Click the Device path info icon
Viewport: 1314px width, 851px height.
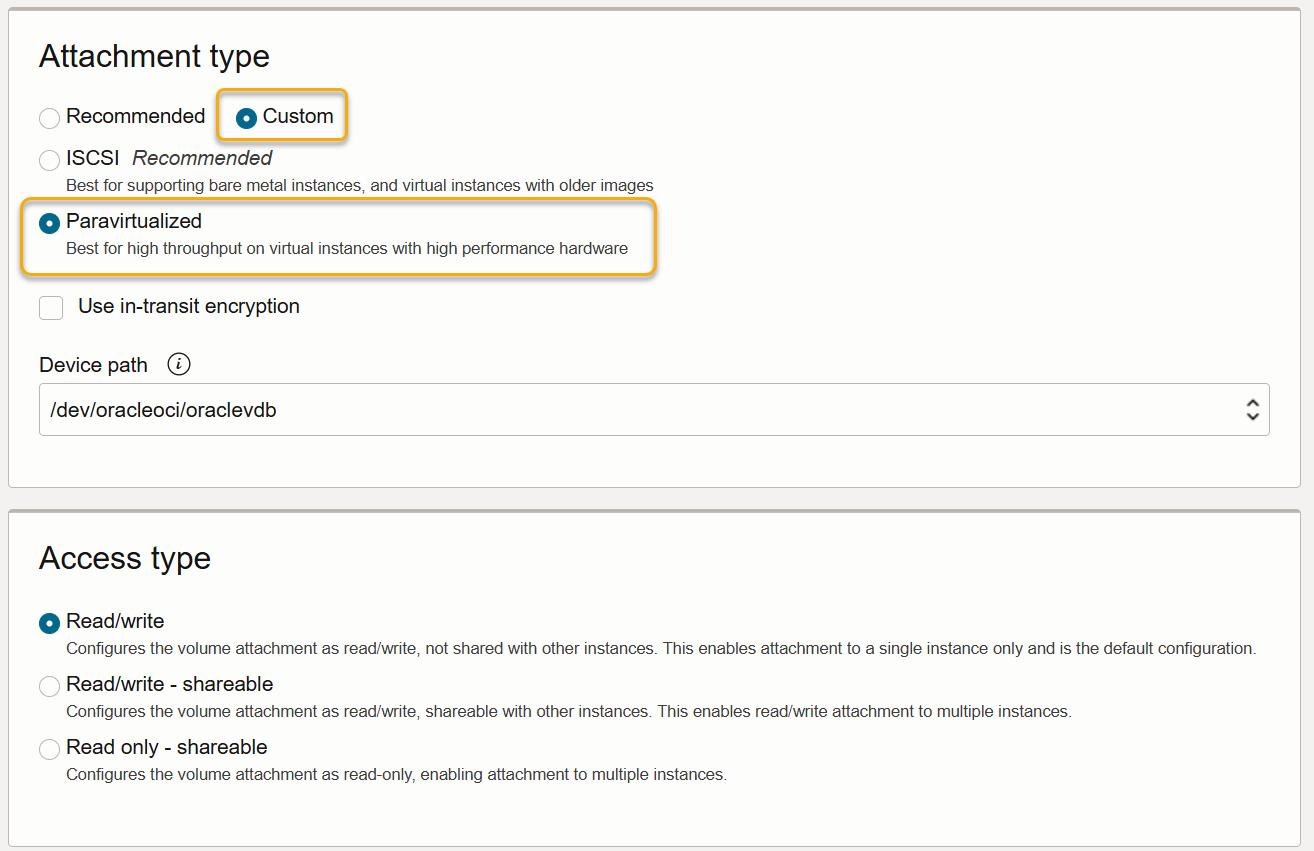point(179,364)
